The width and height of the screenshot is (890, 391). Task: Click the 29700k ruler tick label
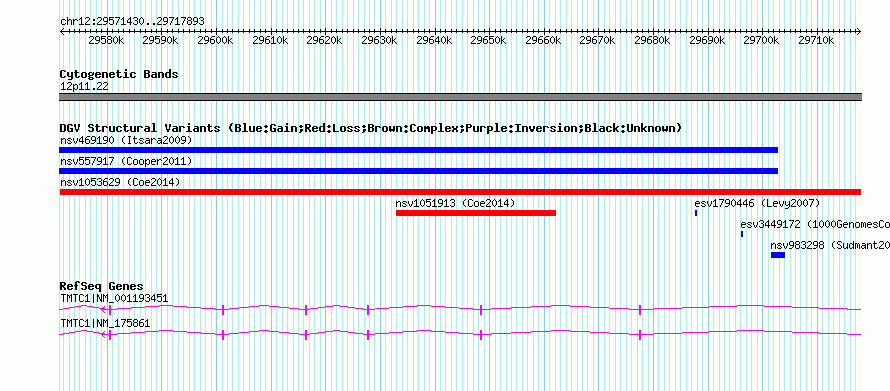(761, 40)
